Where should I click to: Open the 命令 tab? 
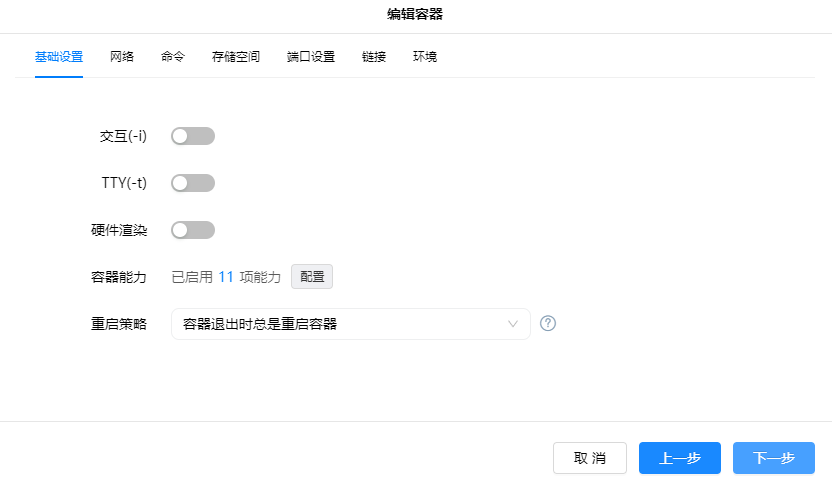(x=173, y=57)
